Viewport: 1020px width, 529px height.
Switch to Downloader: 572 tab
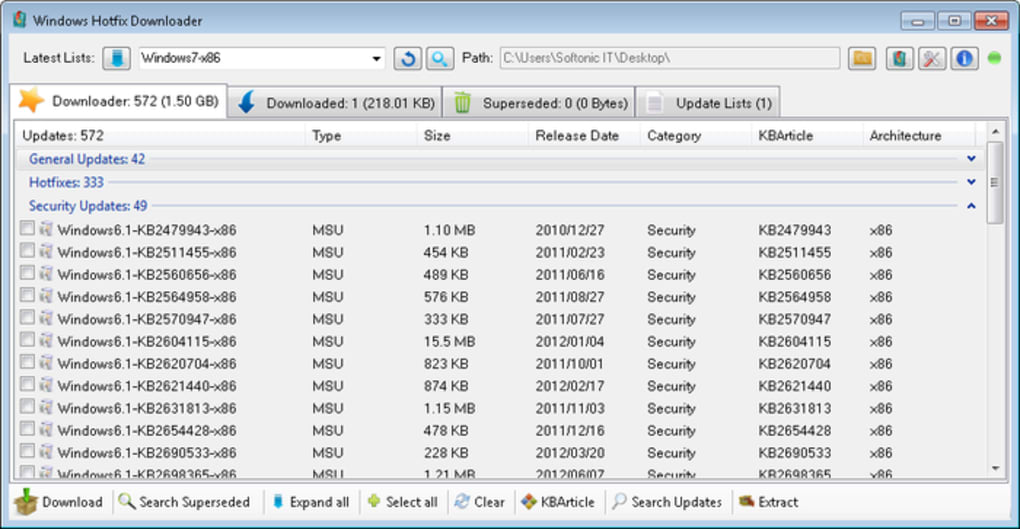pyautogui.click(x=118, y=101)
